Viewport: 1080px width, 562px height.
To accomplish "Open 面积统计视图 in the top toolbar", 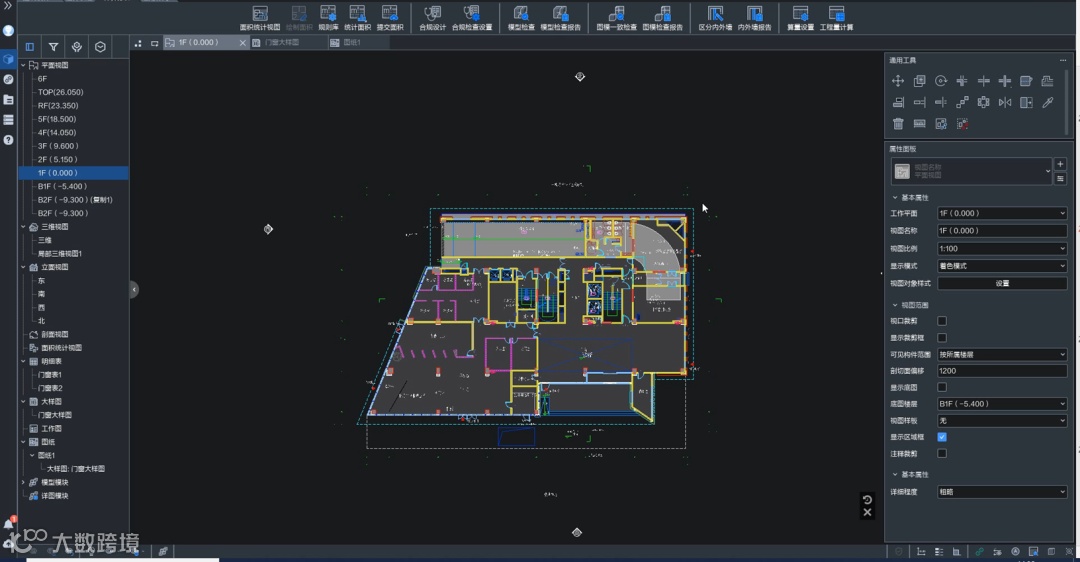I will 260,19.
